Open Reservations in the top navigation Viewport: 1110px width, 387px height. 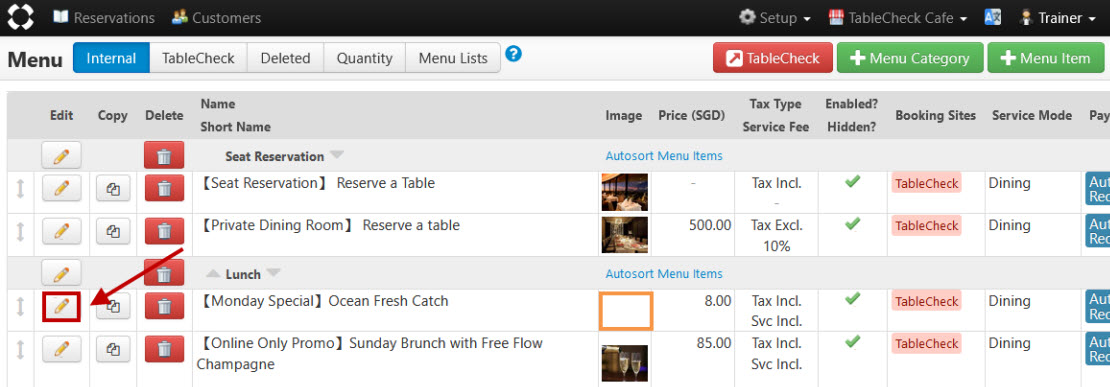click(x=103, y=18)
